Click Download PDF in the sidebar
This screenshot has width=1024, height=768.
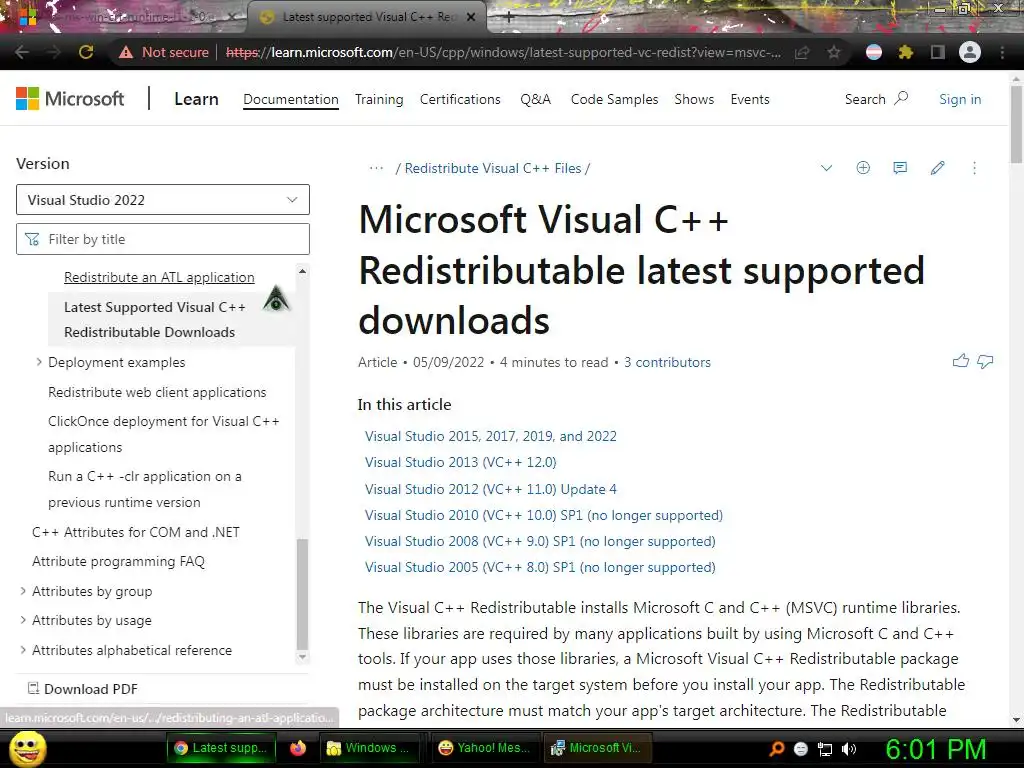pos(83,689)
